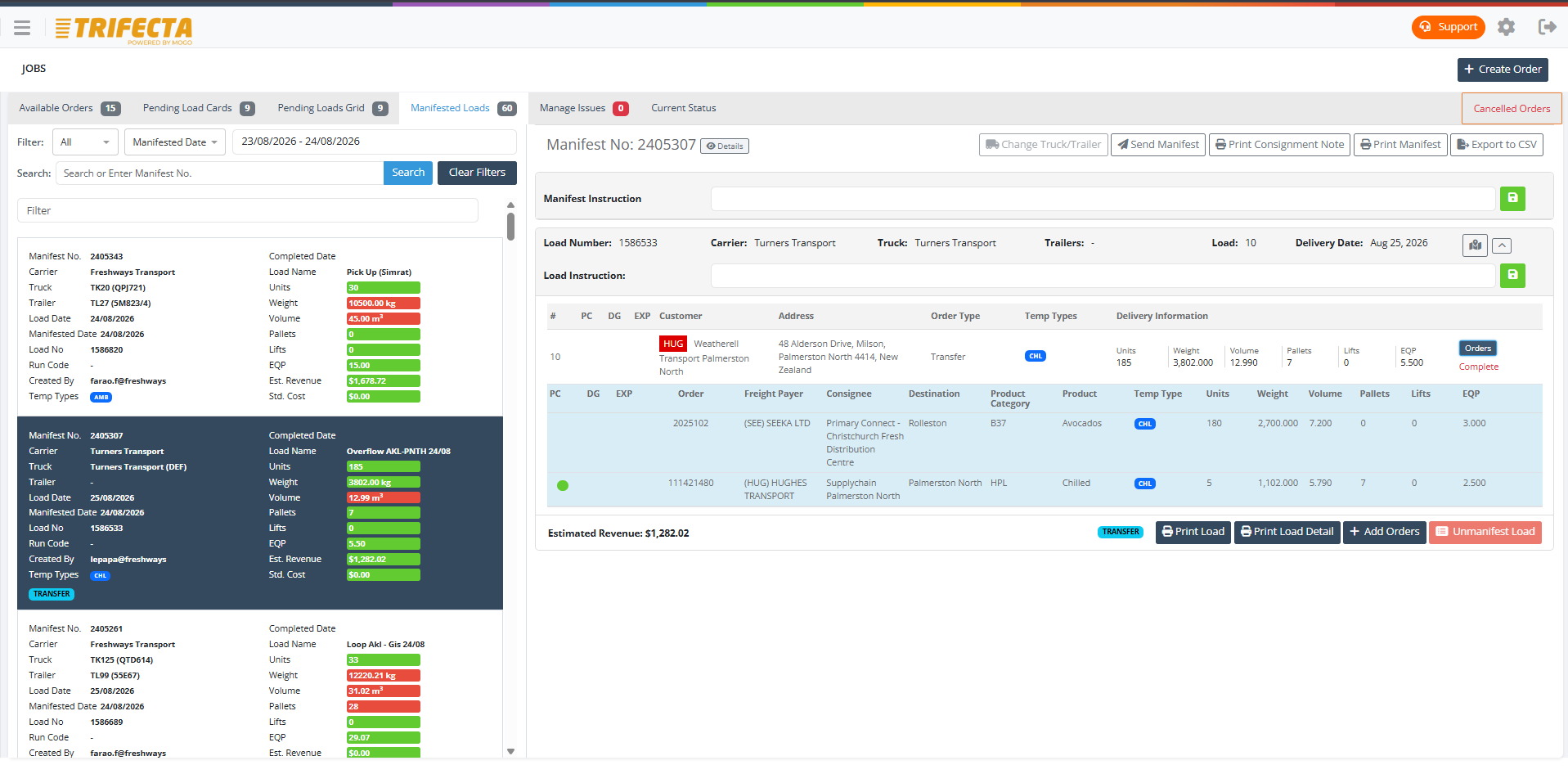Click load line number 10 link
Screen dimensions: 1568x774
point(555,358)
